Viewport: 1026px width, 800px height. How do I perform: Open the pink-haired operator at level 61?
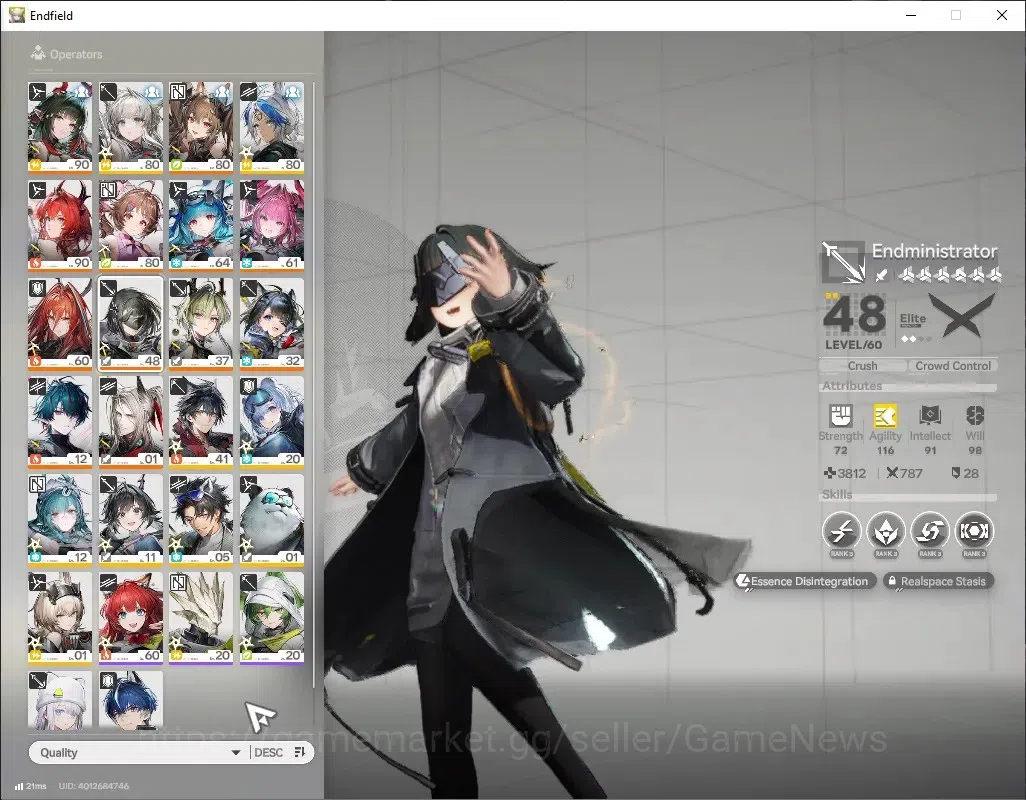272,225
